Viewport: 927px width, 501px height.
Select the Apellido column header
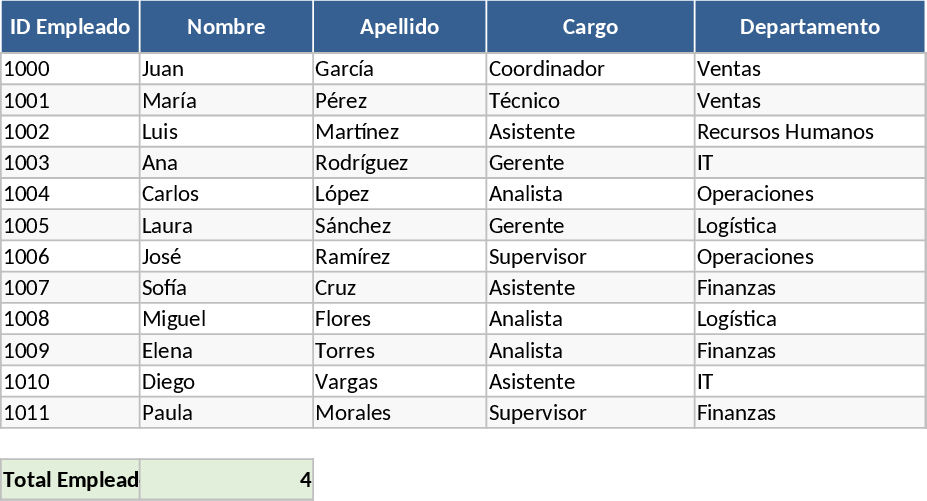399,27
